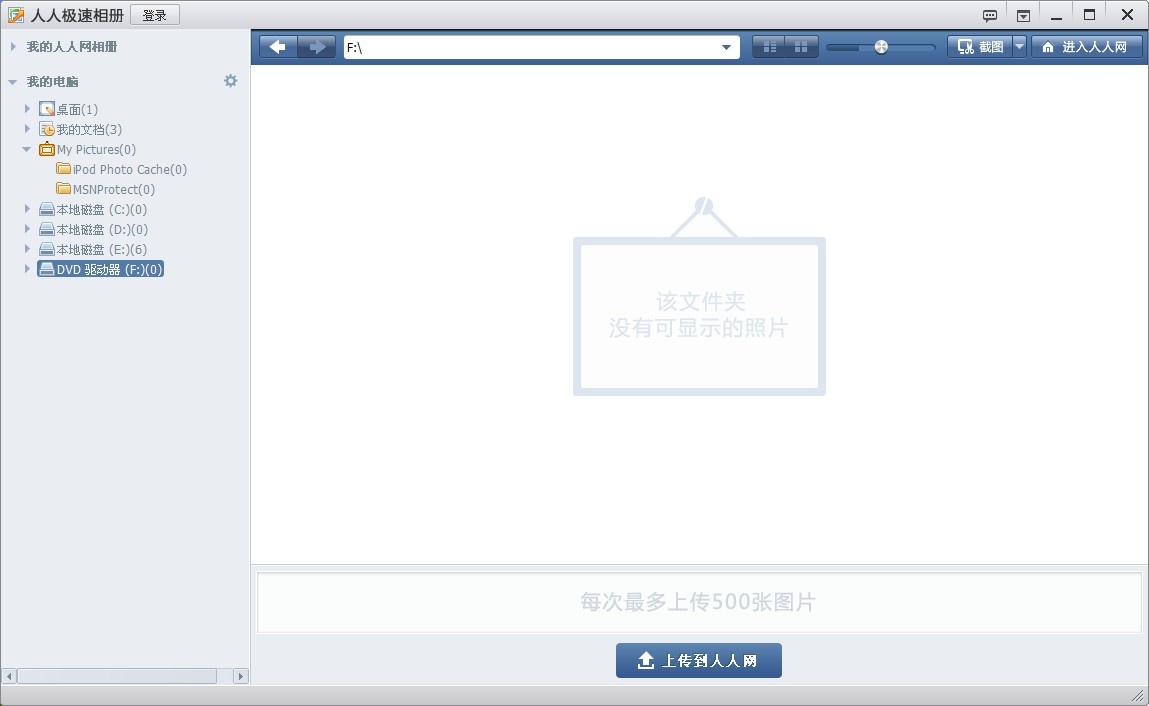Open the title bar menu dropdown icon
Screen dimensions: 1149x706
[1024, 15]
